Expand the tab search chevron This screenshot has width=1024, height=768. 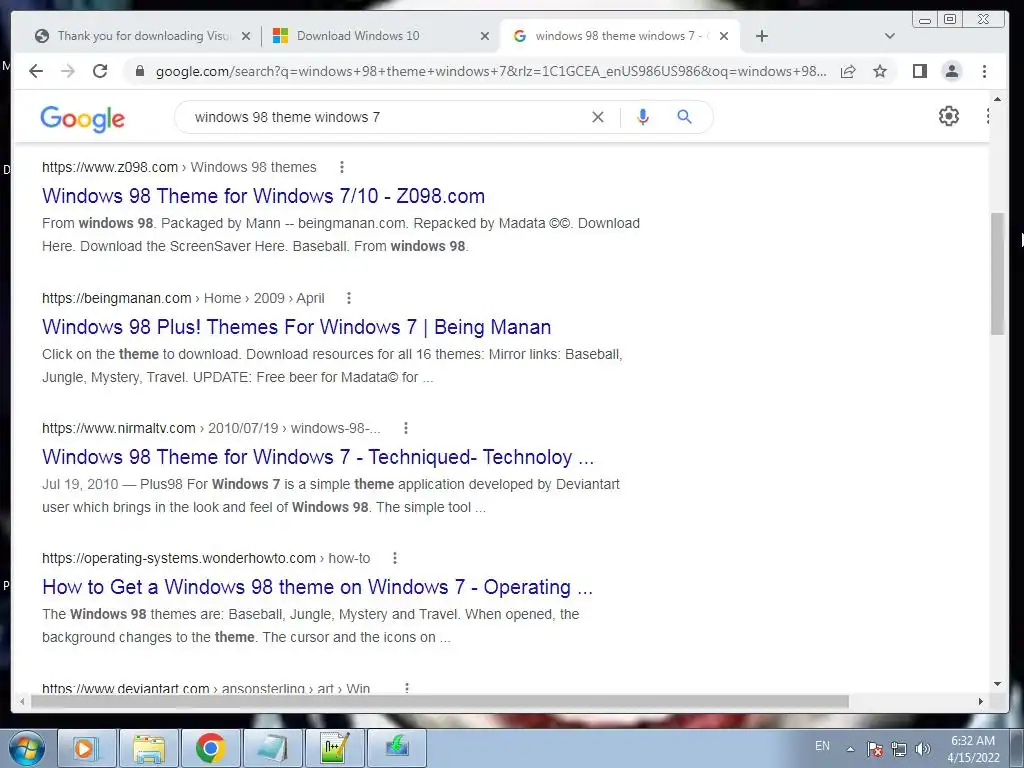click(x=889, y=36)
